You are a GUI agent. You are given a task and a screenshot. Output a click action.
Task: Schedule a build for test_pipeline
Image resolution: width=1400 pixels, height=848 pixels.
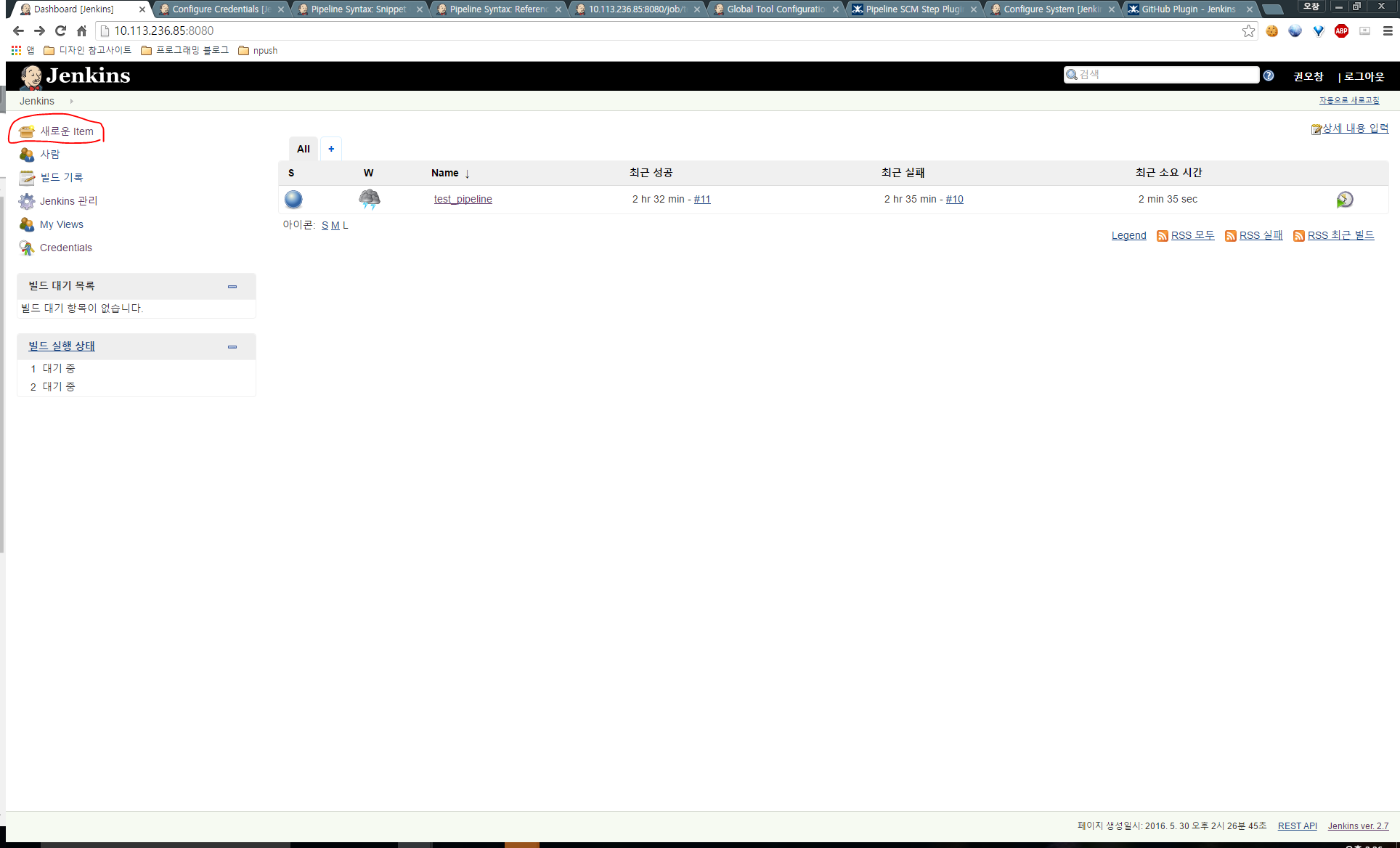[x=1344, y=200]
